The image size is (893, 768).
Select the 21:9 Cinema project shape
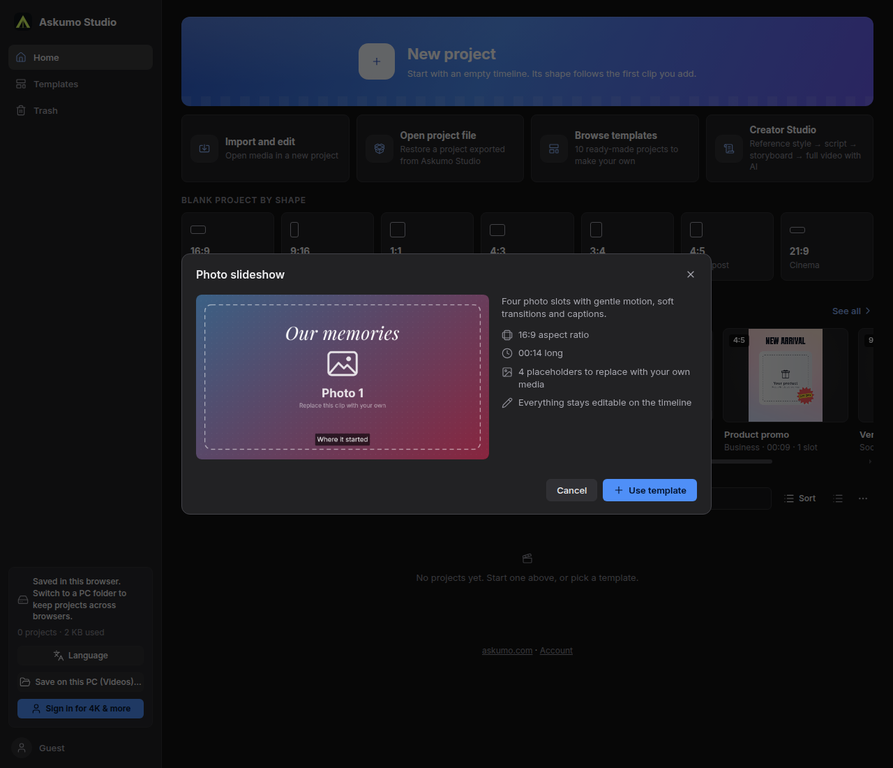(827, 246)
